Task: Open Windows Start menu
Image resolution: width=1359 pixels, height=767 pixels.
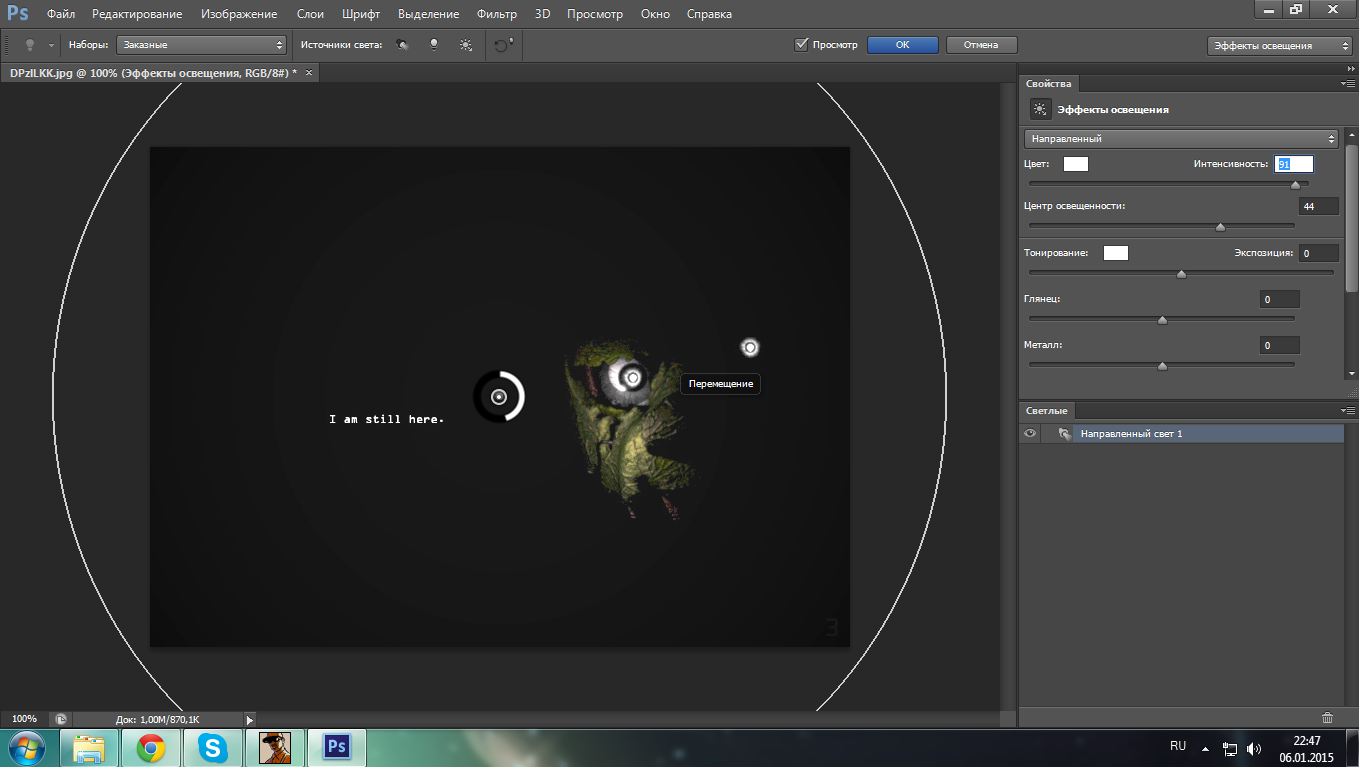Action: pos(28,747)
